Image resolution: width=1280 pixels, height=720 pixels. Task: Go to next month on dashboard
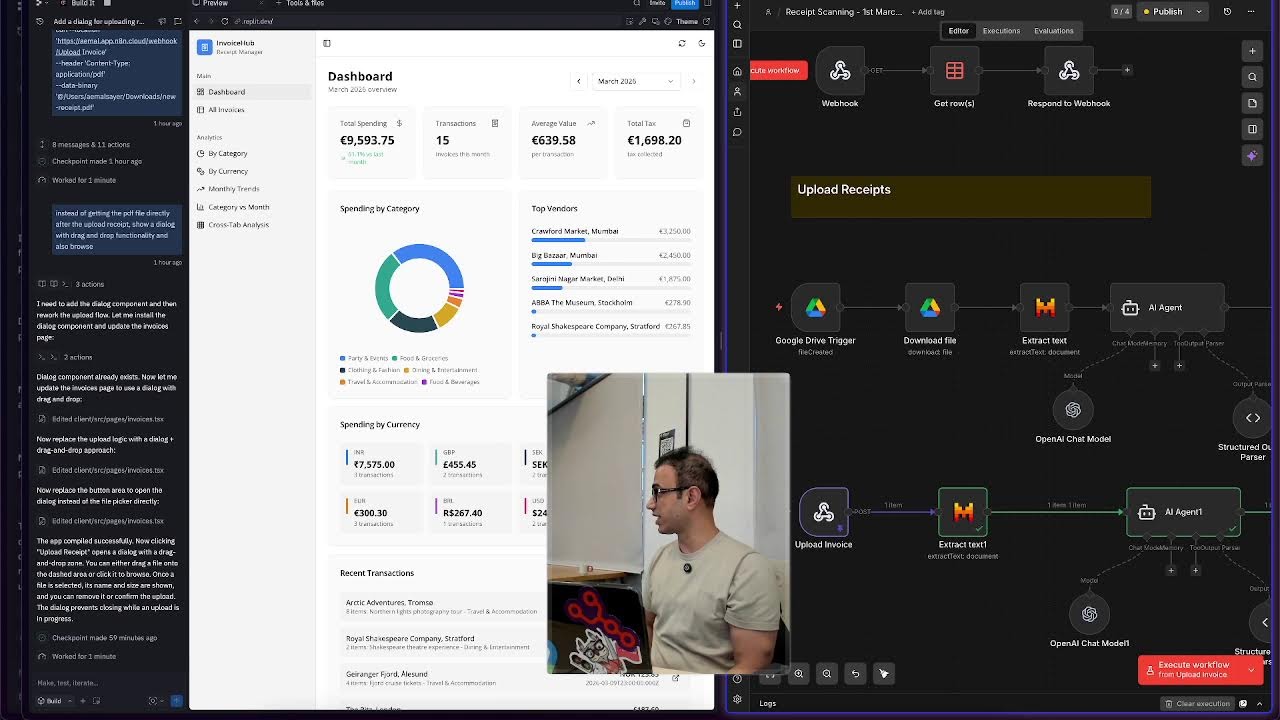point(693,81)
